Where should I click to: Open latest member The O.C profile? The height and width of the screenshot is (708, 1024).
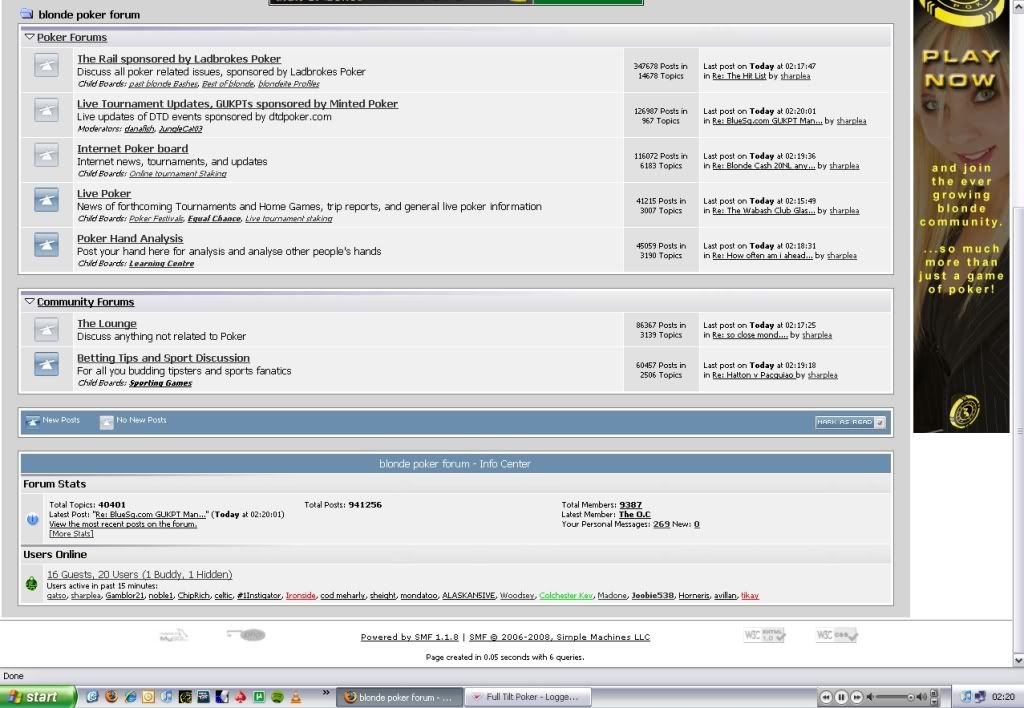pos(635,514)
